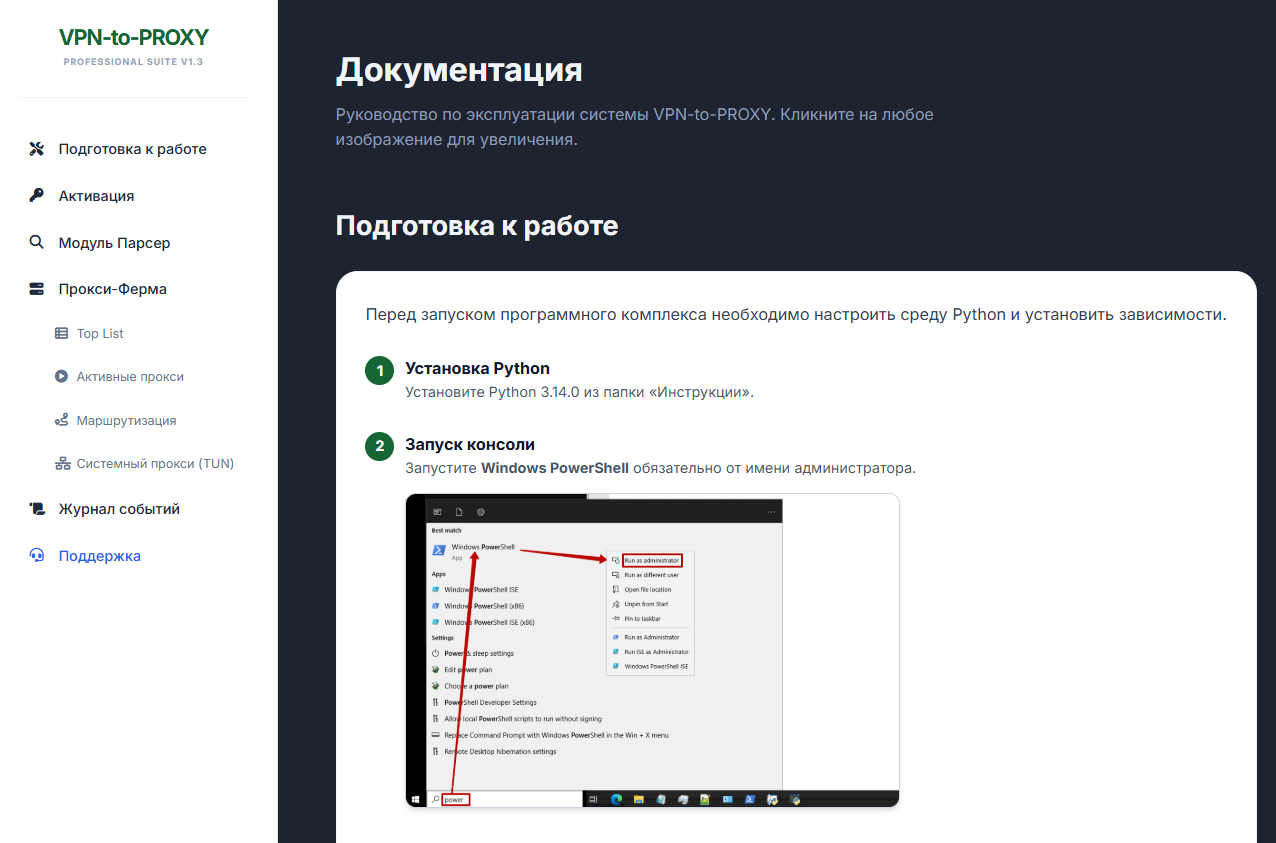Click the text "Установите Python 3.14.0 из папки «Инструкции»"
The width and height of the screenshot is (1276, 843).
[579, 392]
